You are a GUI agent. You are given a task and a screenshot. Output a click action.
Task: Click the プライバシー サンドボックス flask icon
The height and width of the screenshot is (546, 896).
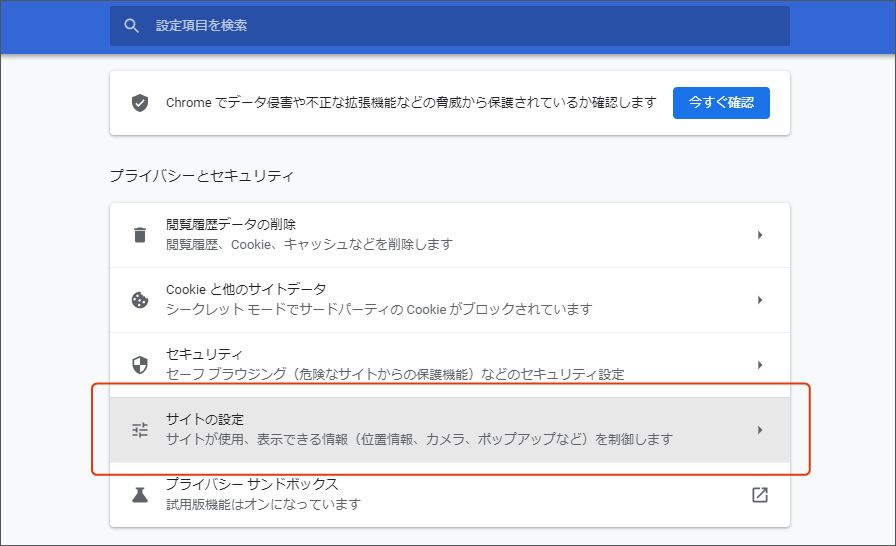[x=140, y=495]
